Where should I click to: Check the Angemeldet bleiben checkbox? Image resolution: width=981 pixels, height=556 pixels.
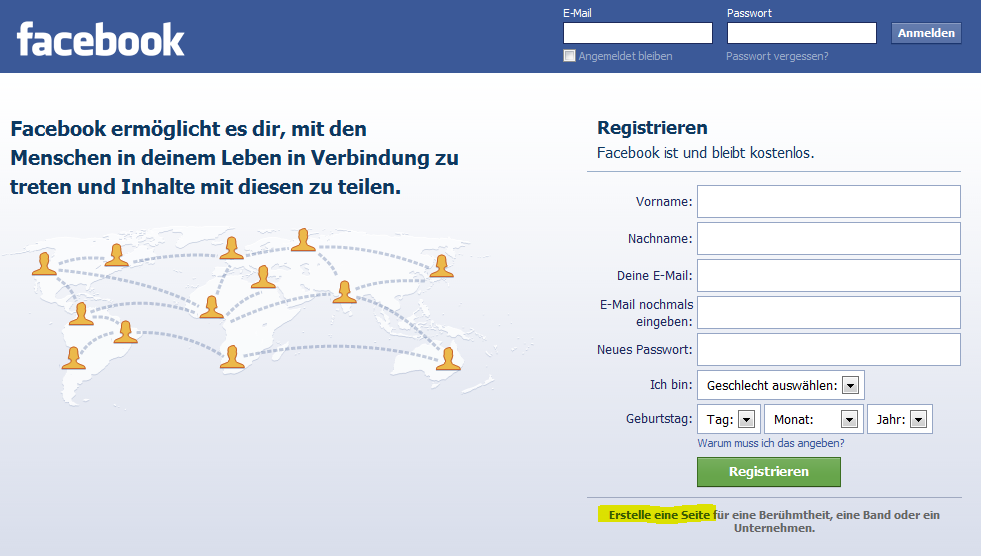pyautogui.click(x=569, y=56)
